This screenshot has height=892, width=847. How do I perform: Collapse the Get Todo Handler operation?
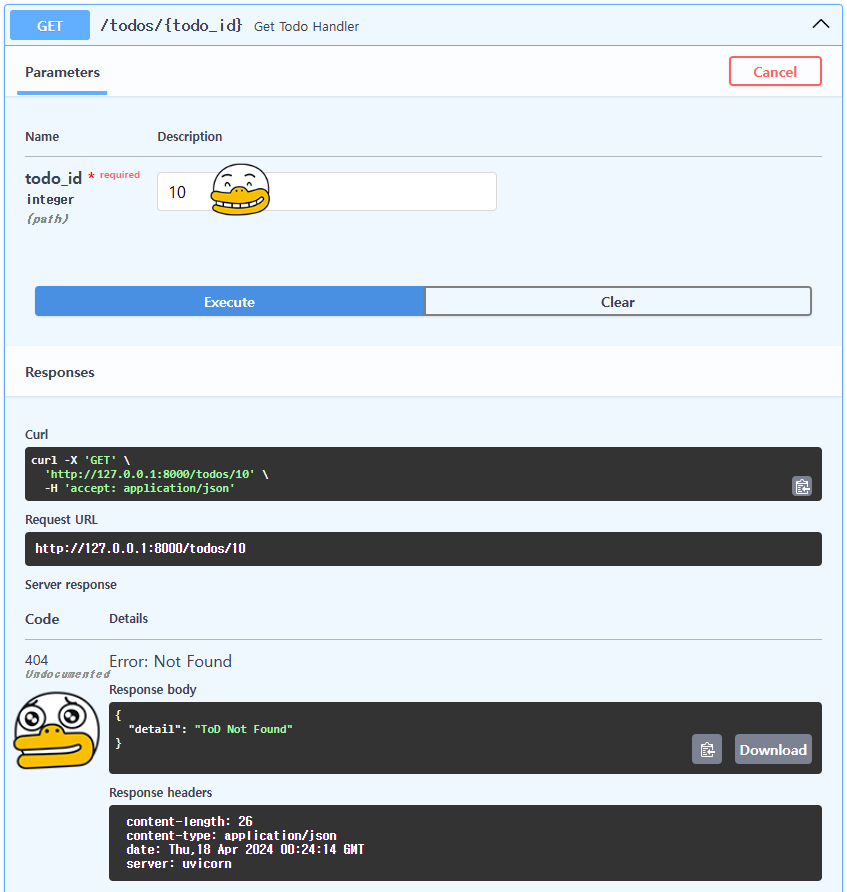(820, 24)
